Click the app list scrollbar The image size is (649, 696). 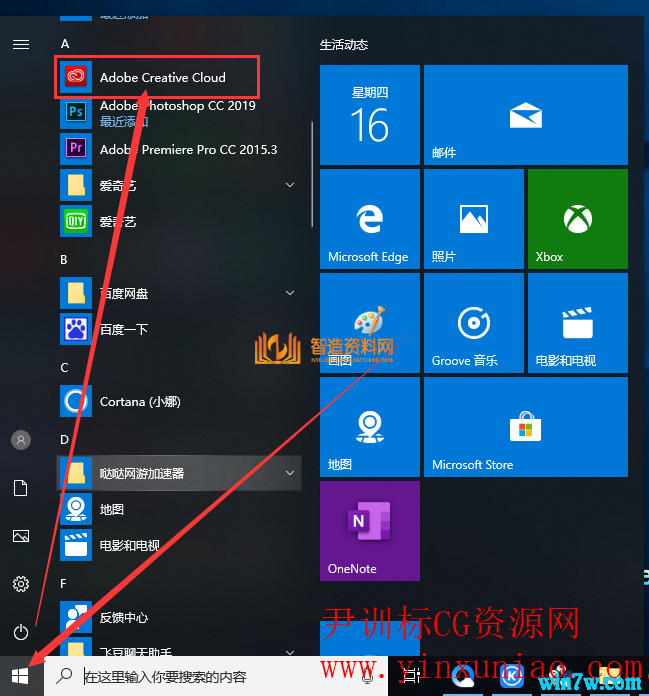coord(313,174)
